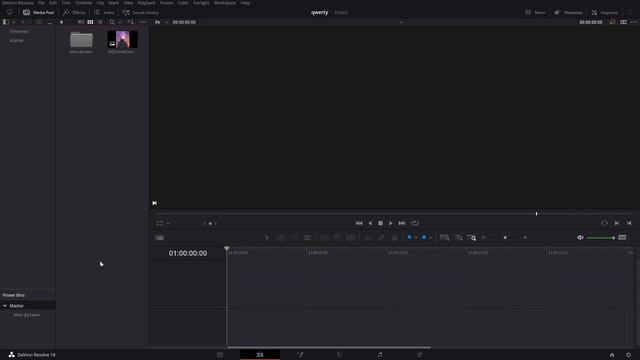Select the video clip thumbnail in media pool
Image resolution: width=640 pixels, height=360 pixels.
(122, 39)
